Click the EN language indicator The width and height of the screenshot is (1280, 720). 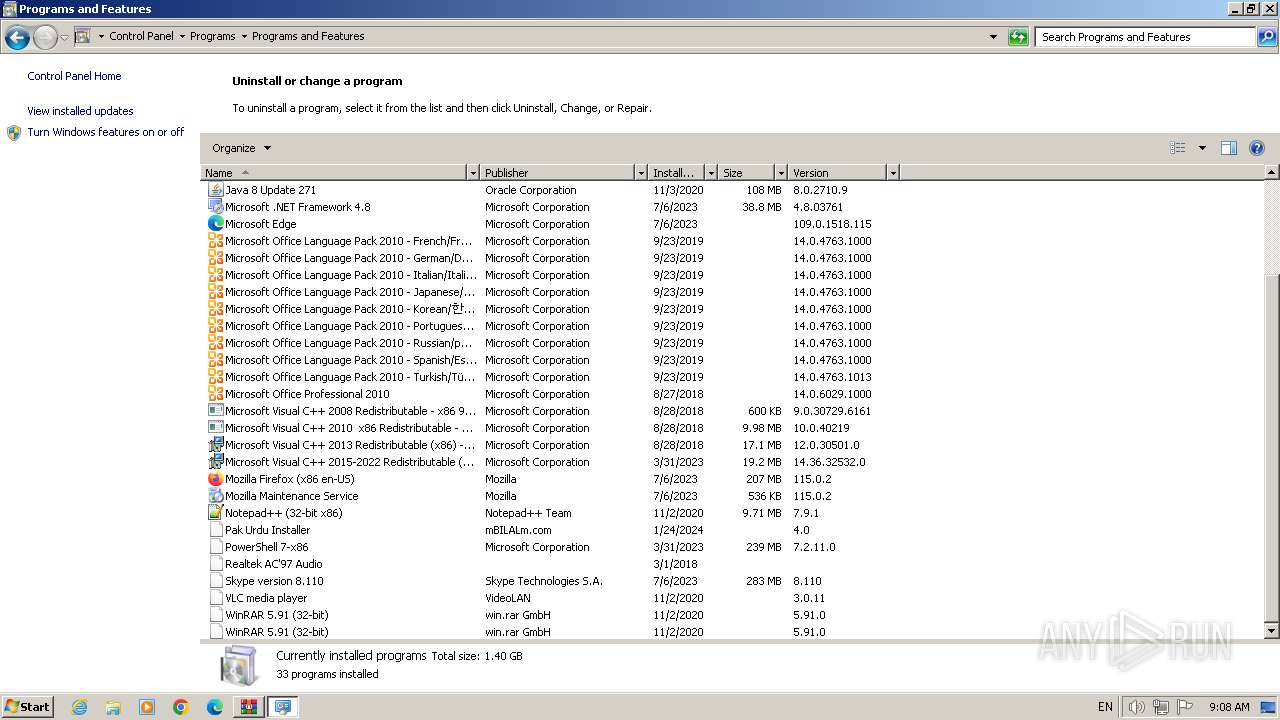point(1105,707)
